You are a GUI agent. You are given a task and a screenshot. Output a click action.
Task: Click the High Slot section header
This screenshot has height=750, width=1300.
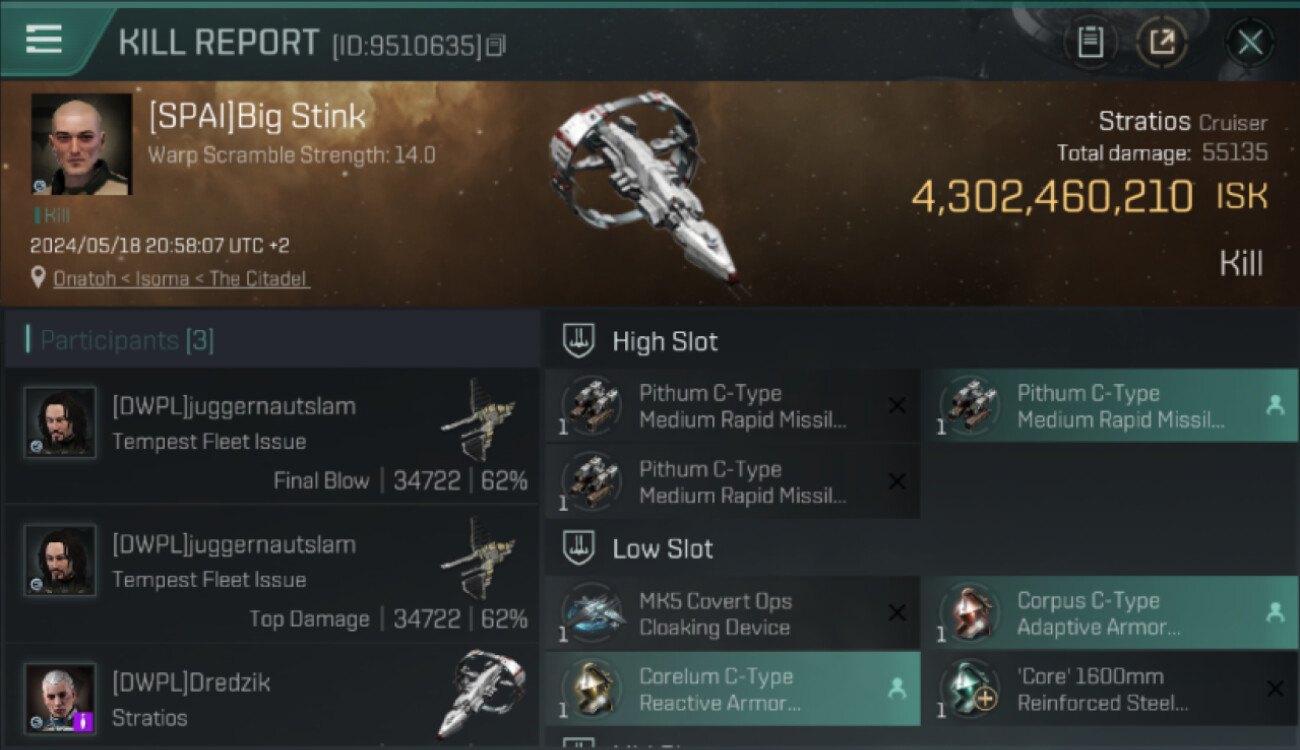(664, 341)
